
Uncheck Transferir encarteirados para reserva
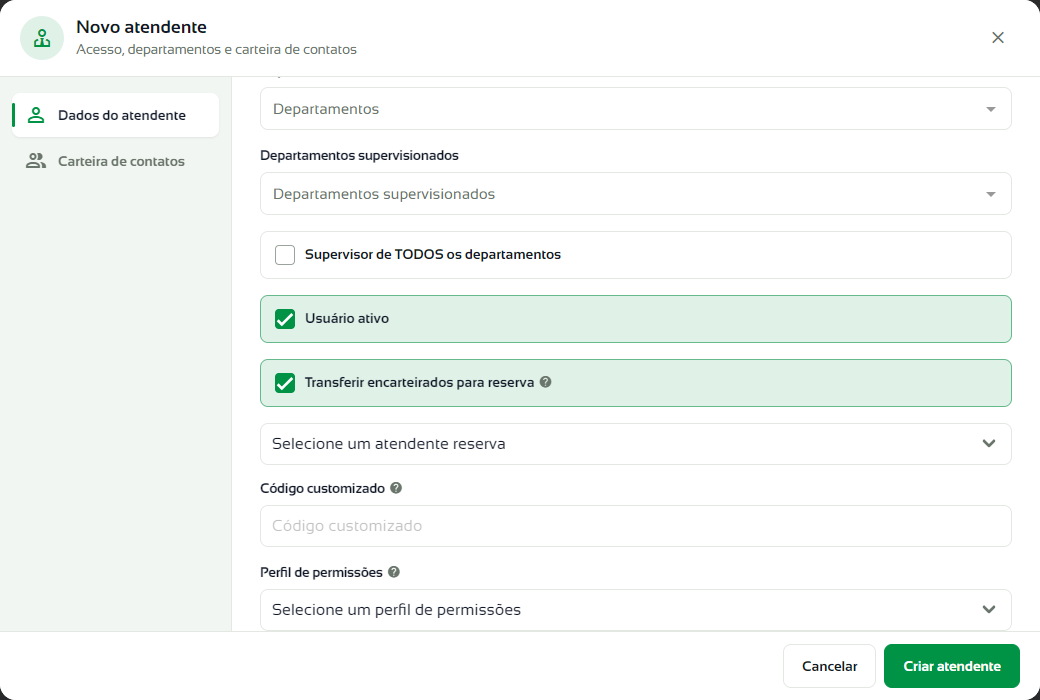[x=285, y=383]
